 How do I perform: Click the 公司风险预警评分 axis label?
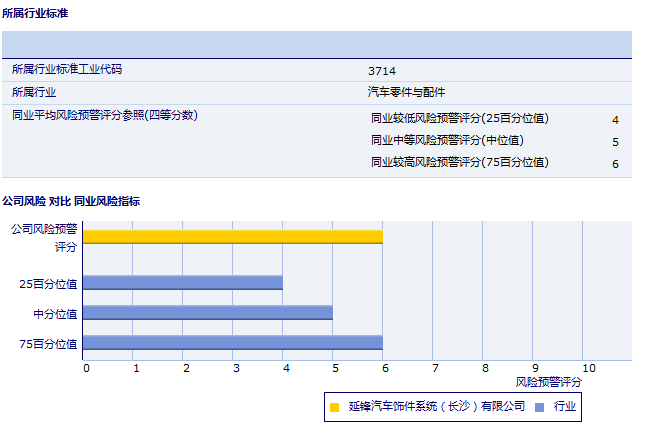(44, 238)
